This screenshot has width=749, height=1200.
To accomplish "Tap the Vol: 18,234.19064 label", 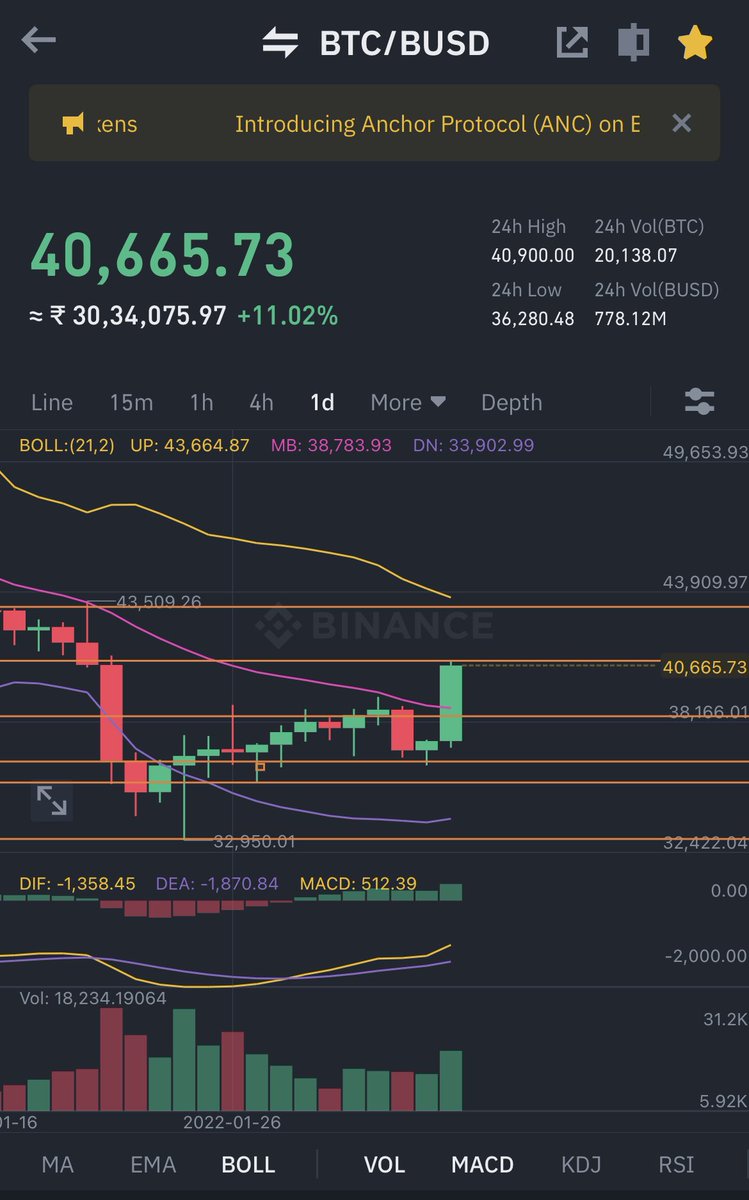I will click(x=93, y=998).
